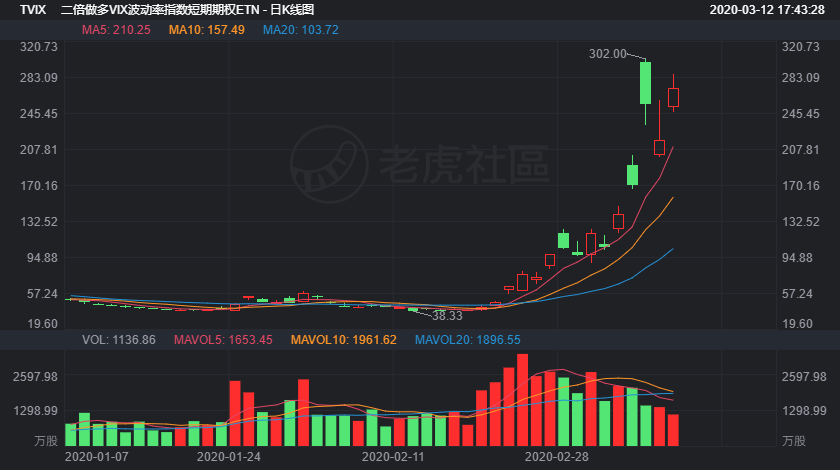Click the left axis value 207.81
Screen dimensions: 840x470
[39, 150]
